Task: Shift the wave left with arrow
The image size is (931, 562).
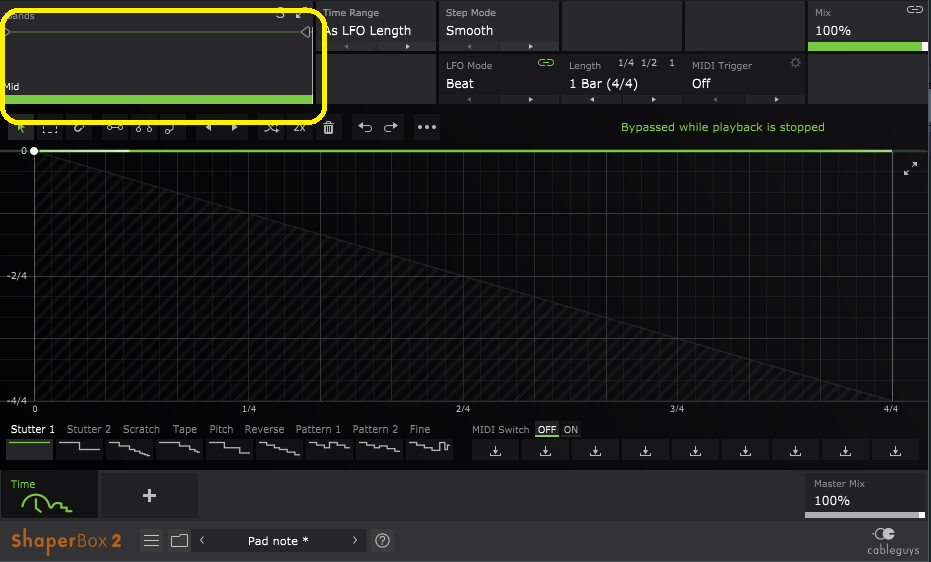Action: tap(208, 127)
